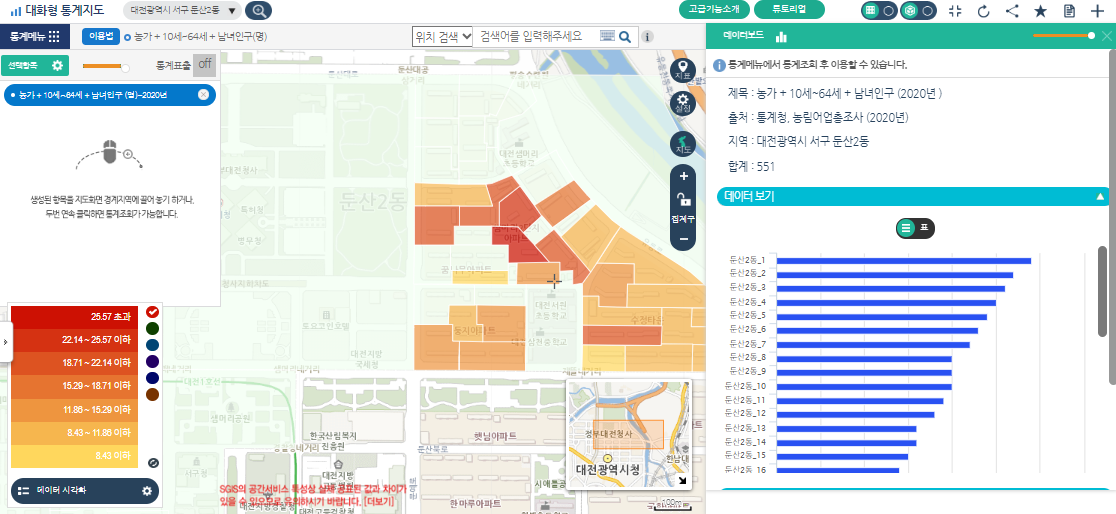Open the 위치 검색 combo box
Viewport: 1116px width, 514px height.
[442, 36]
